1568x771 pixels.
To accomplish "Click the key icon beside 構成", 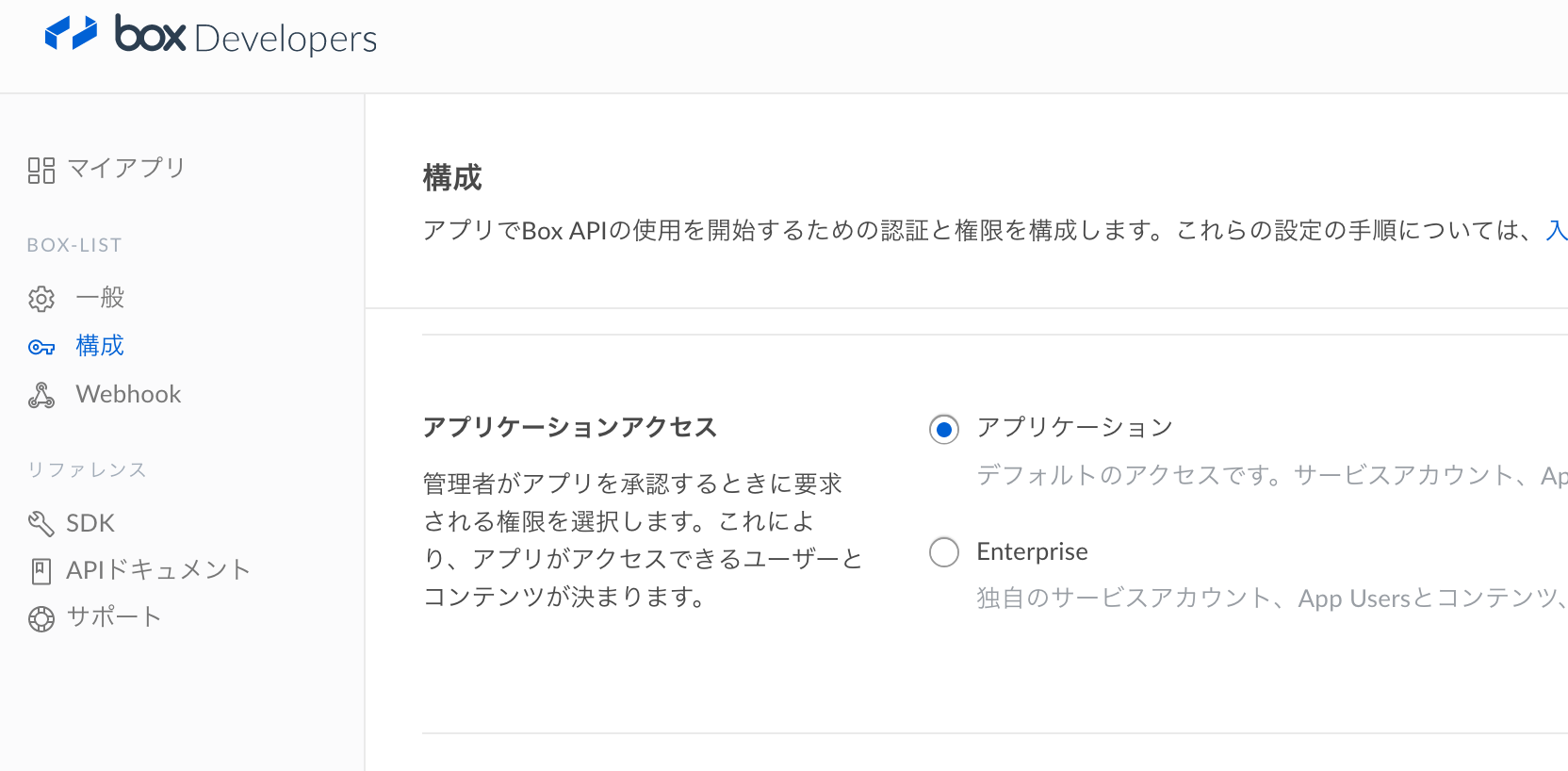I will (x=41, y=347).
